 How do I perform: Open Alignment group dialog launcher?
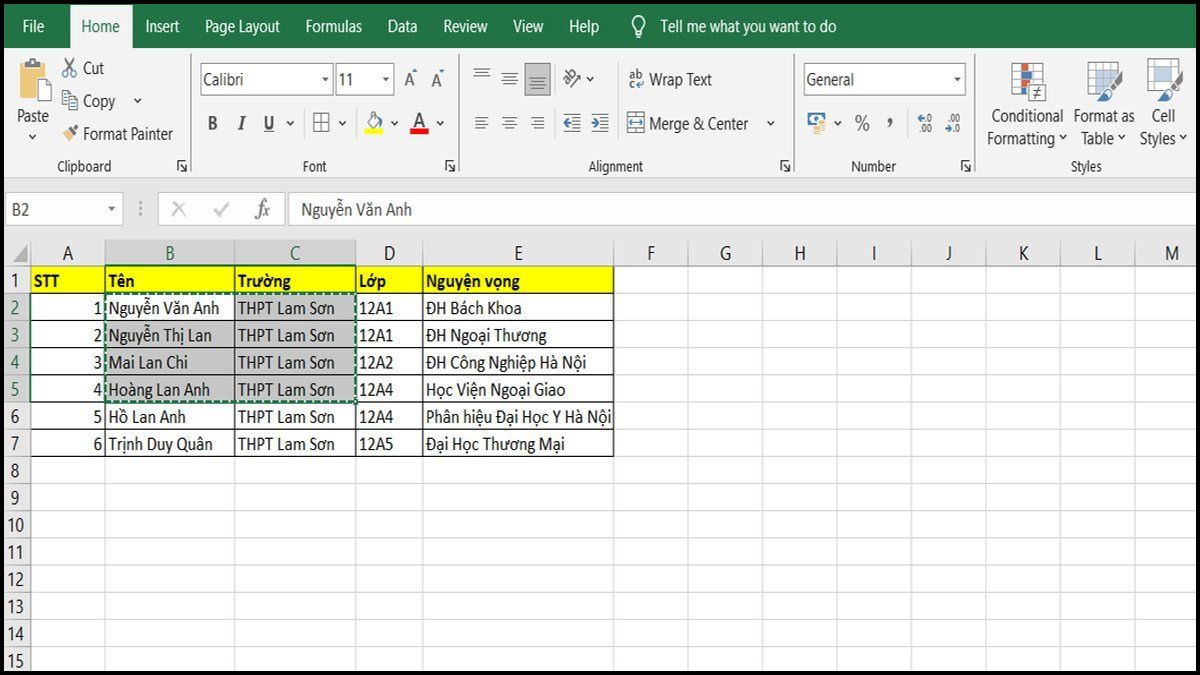point(787,166)
